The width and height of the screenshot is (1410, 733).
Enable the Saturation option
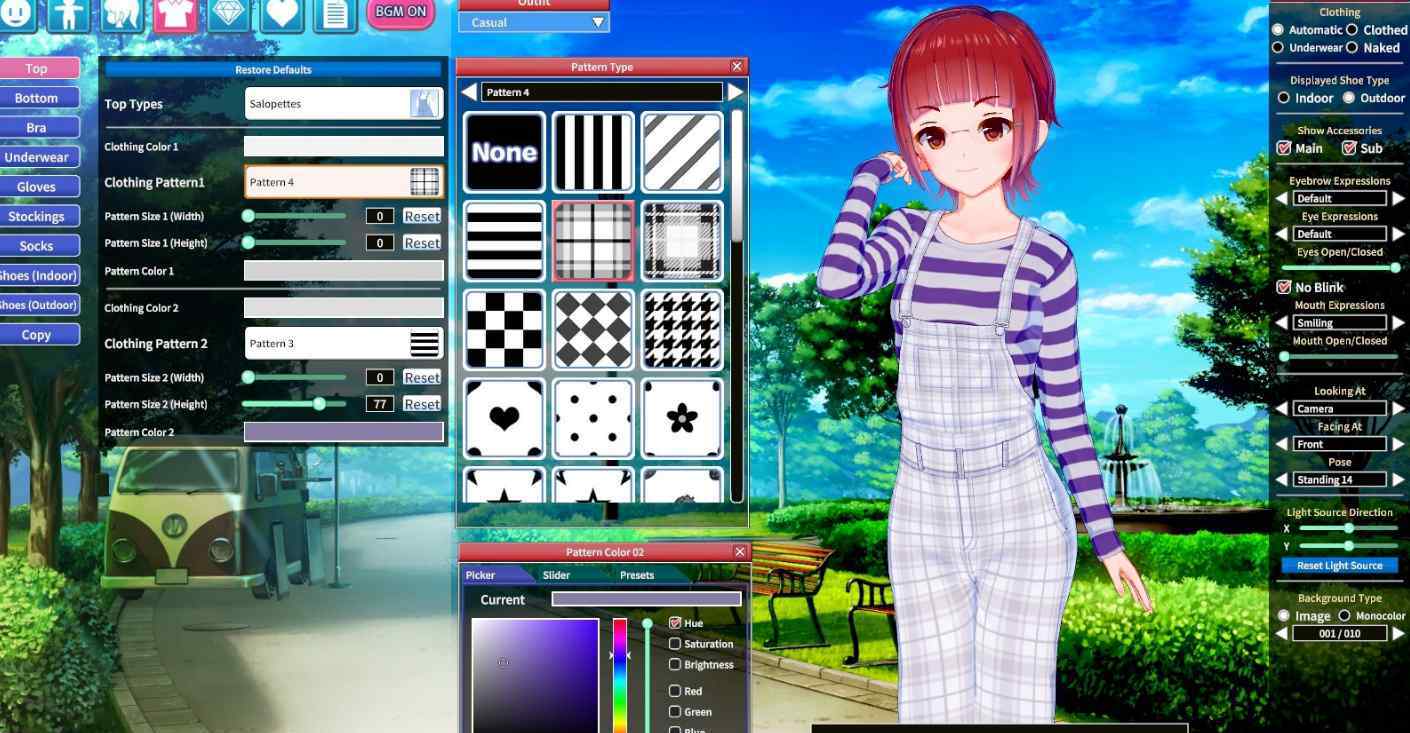[675, 644]
